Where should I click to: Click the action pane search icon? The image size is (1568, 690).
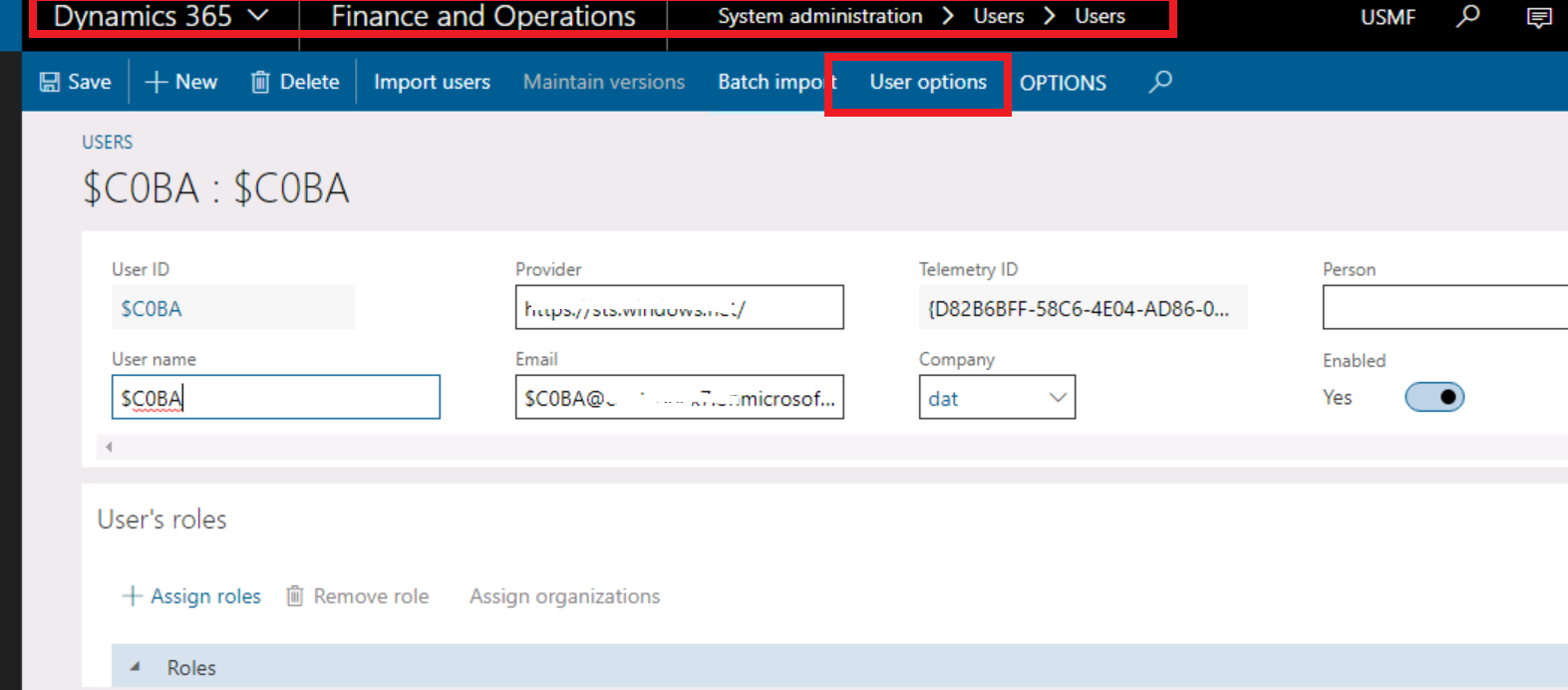point(1160,82)
